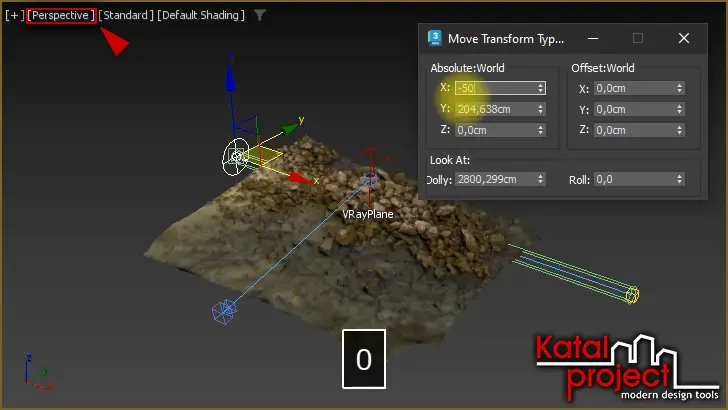
Task: Click the viewport filter funnel icon
Action: [260, 15]
